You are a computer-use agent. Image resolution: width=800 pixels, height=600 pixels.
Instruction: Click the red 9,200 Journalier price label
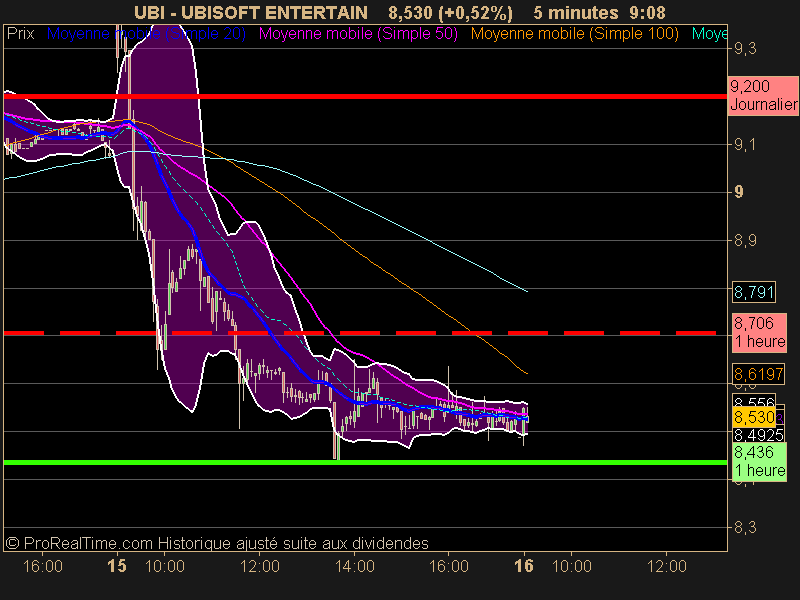[763, 95]
